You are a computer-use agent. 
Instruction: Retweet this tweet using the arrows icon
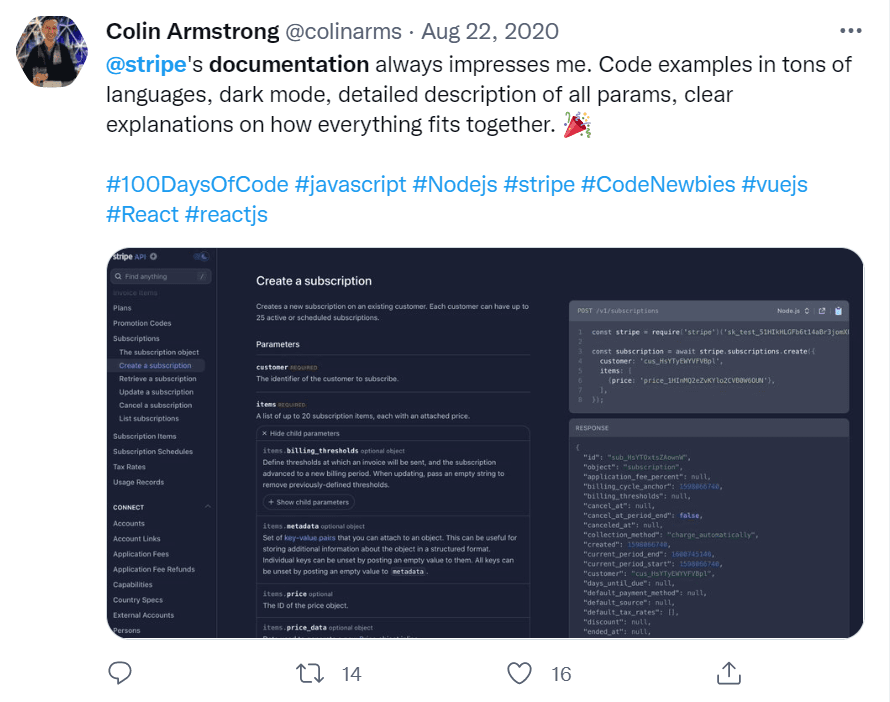coord(312,673)
